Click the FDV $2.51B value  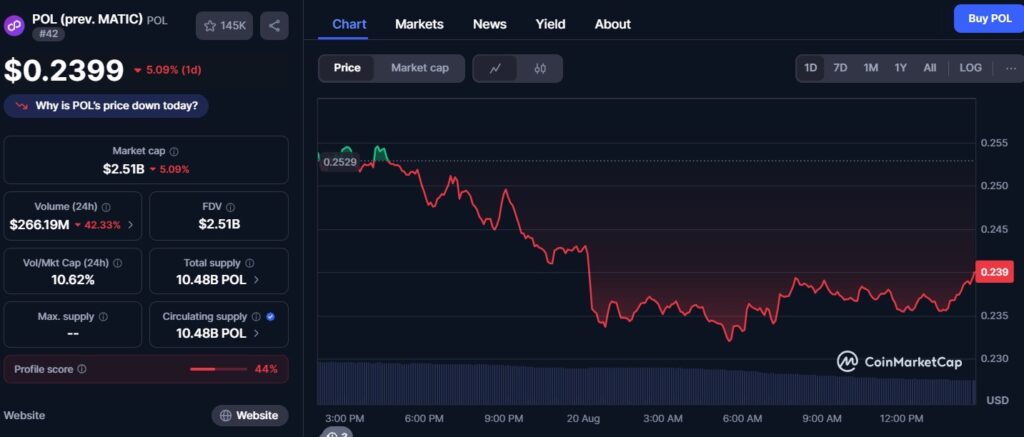tap(219, 225)
